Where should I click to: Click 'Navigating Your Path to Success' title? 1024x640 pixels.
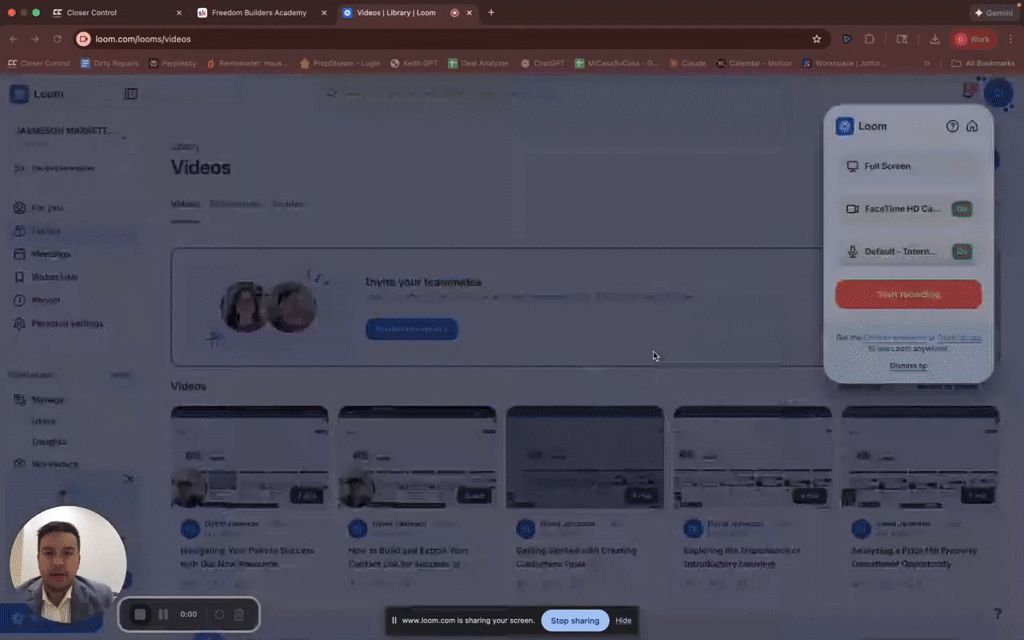pyautogui.click(x=247, y=557)
